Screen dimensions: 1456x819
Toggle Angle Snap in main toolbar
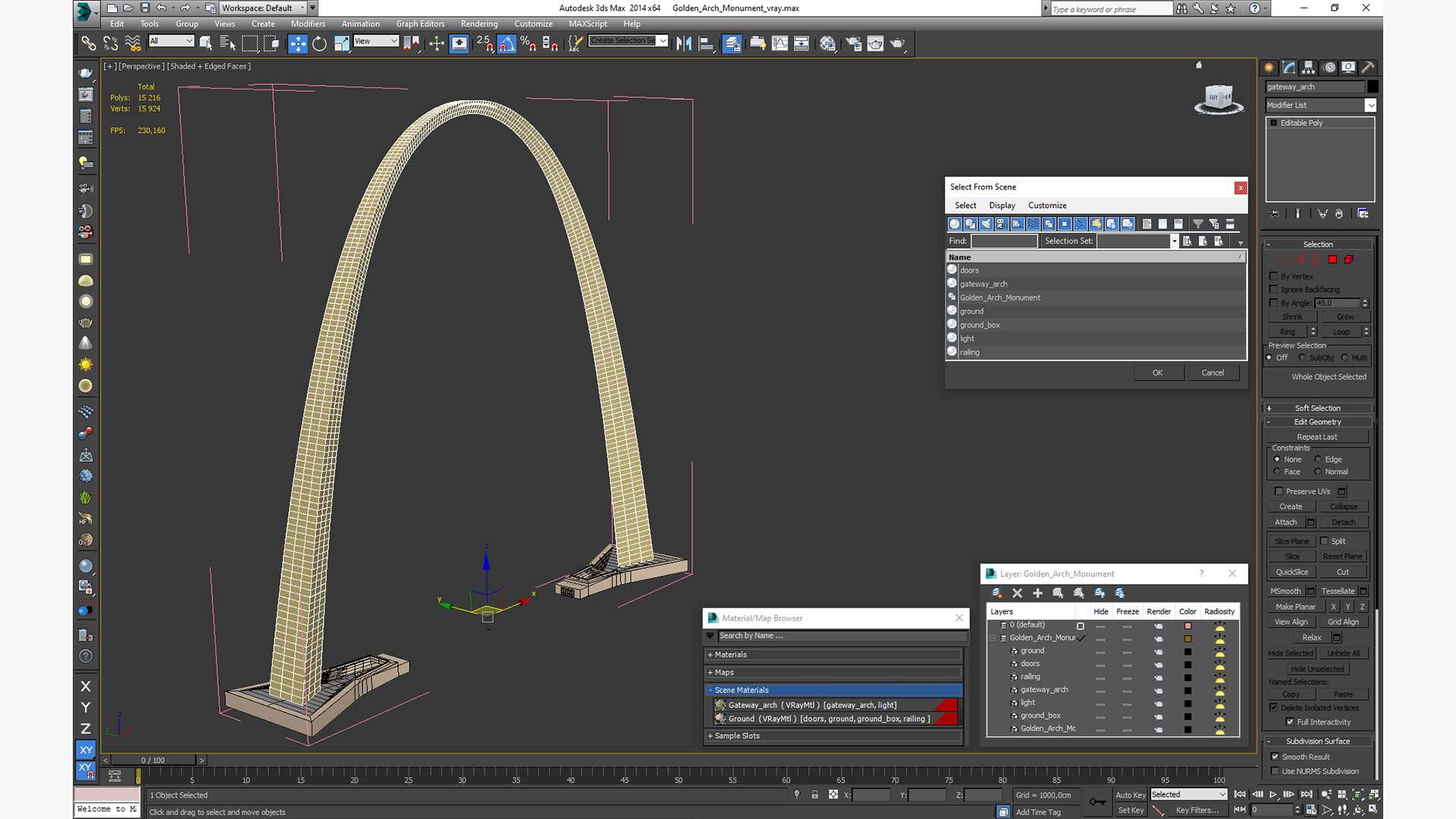click(x=507, y=43)
